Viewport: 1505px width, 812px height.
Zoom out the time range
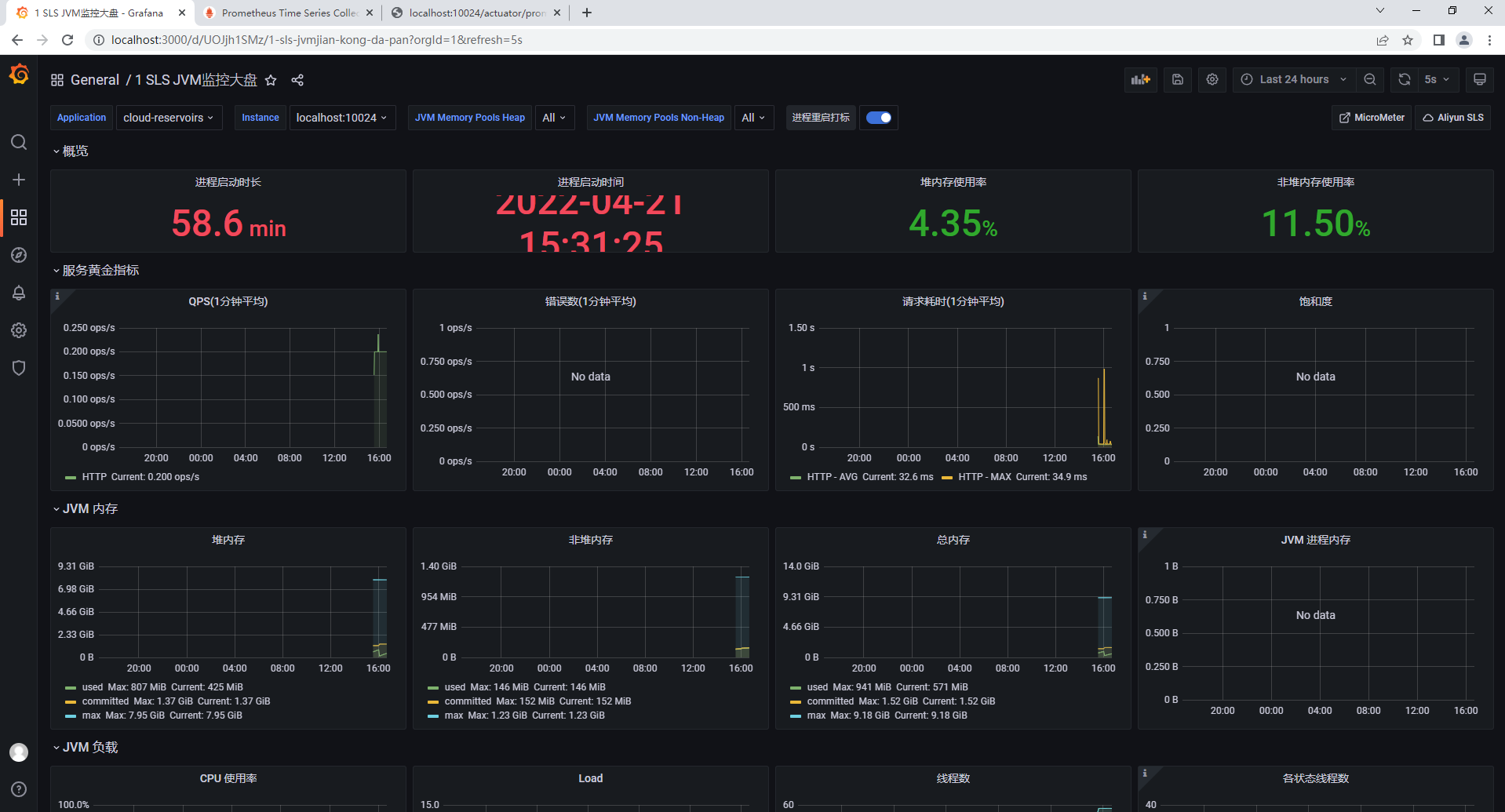(x=1370, y=79)
